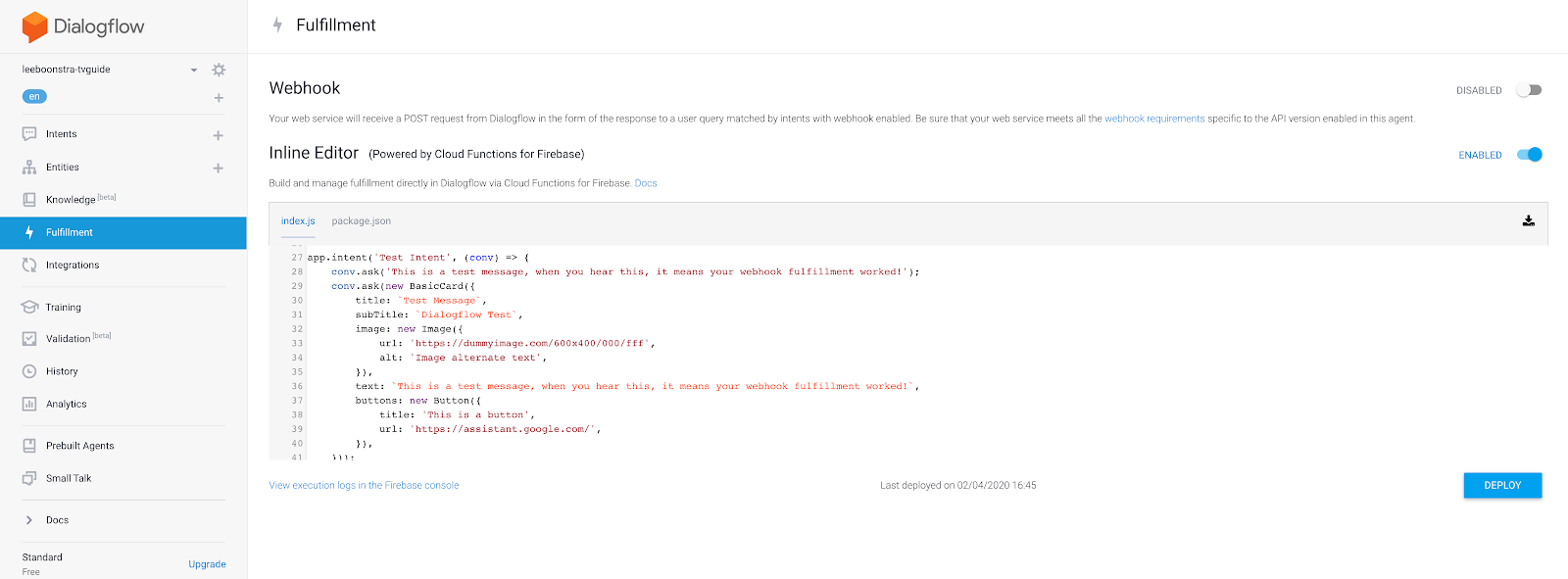The height and width of the screenshot is (579, 1568).
Task: Open Training in the sidebar
Action: point(64,308)
